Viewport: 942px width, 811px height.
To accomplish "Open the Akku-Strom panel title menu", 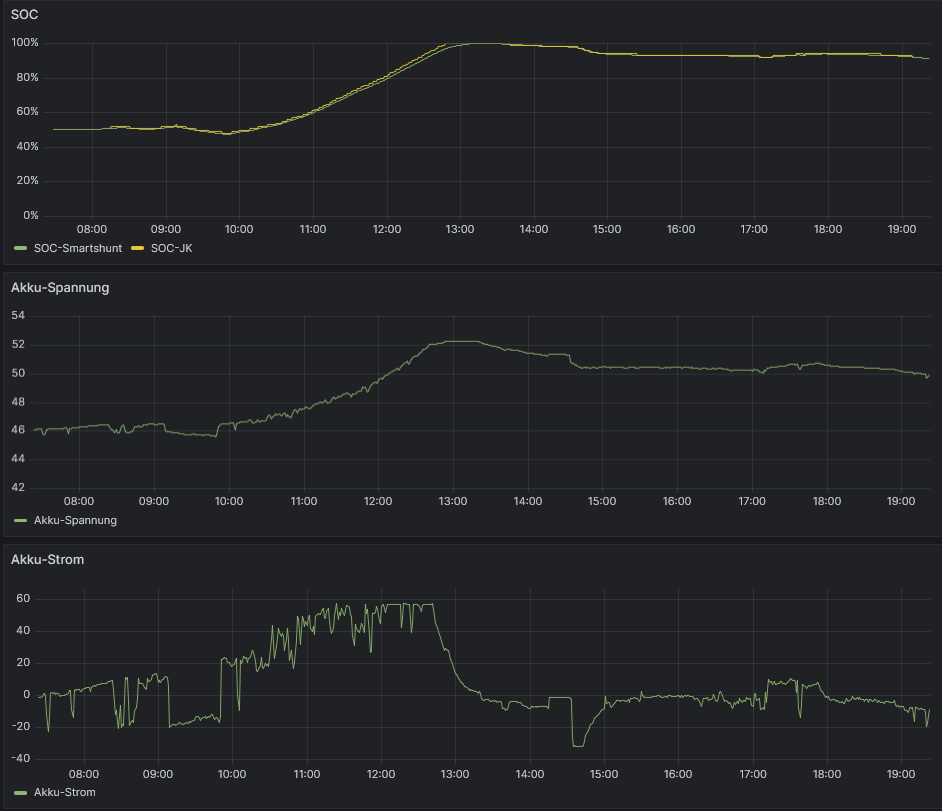I will tap(47, 559).
